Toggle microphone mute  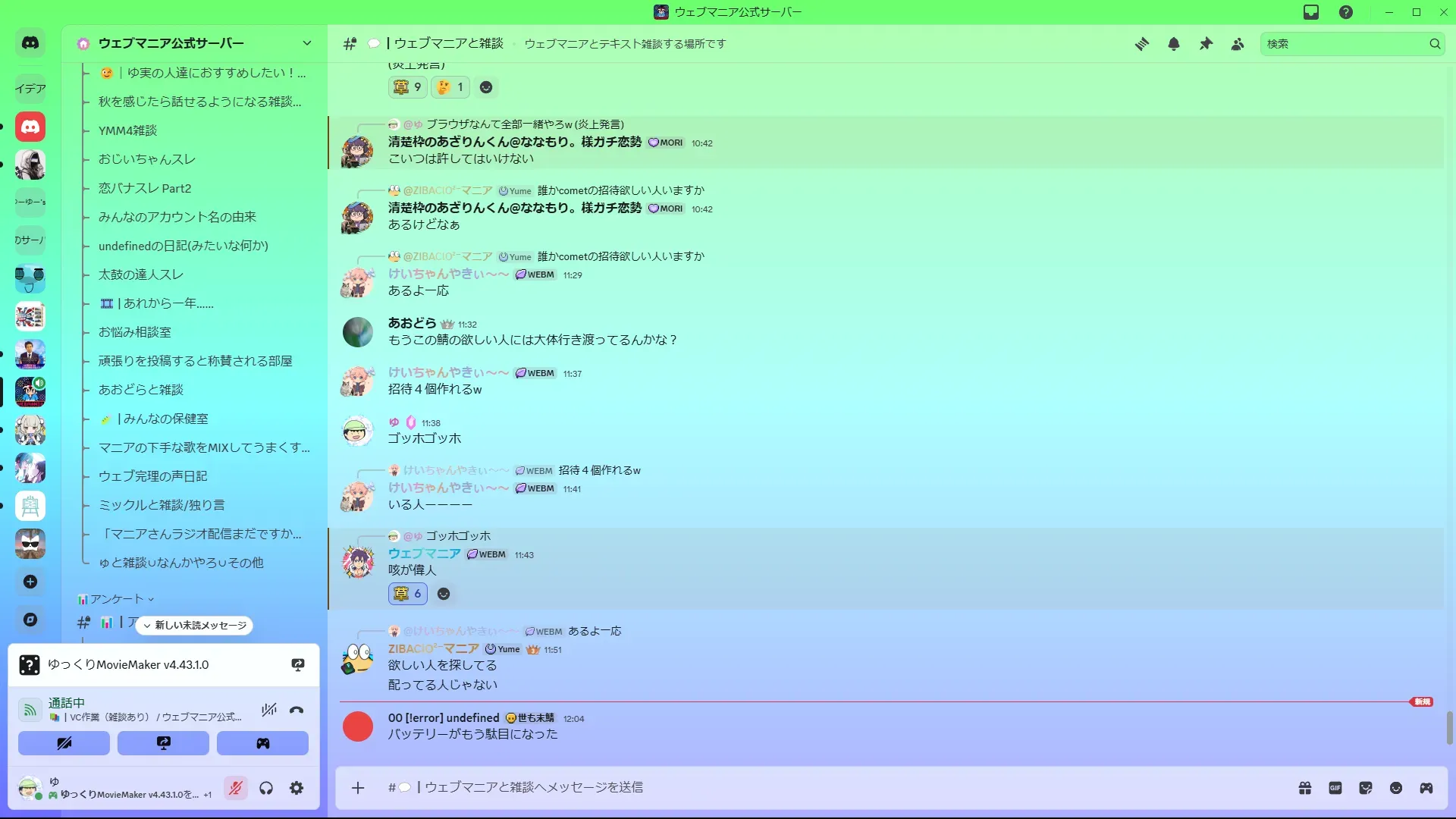[x=236, y=788]
